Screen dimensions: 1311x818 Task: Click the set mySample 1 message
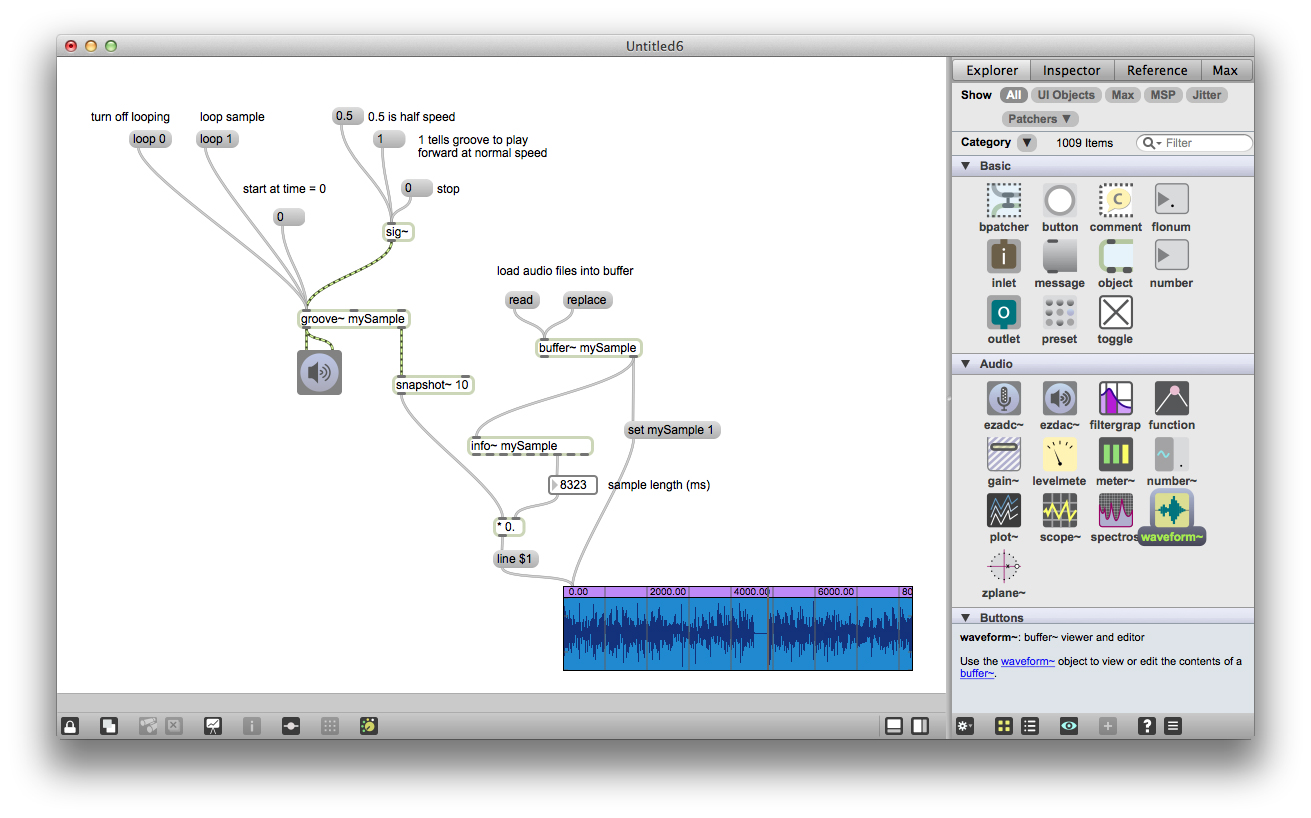pyautogui.click(x=672, y=430)
